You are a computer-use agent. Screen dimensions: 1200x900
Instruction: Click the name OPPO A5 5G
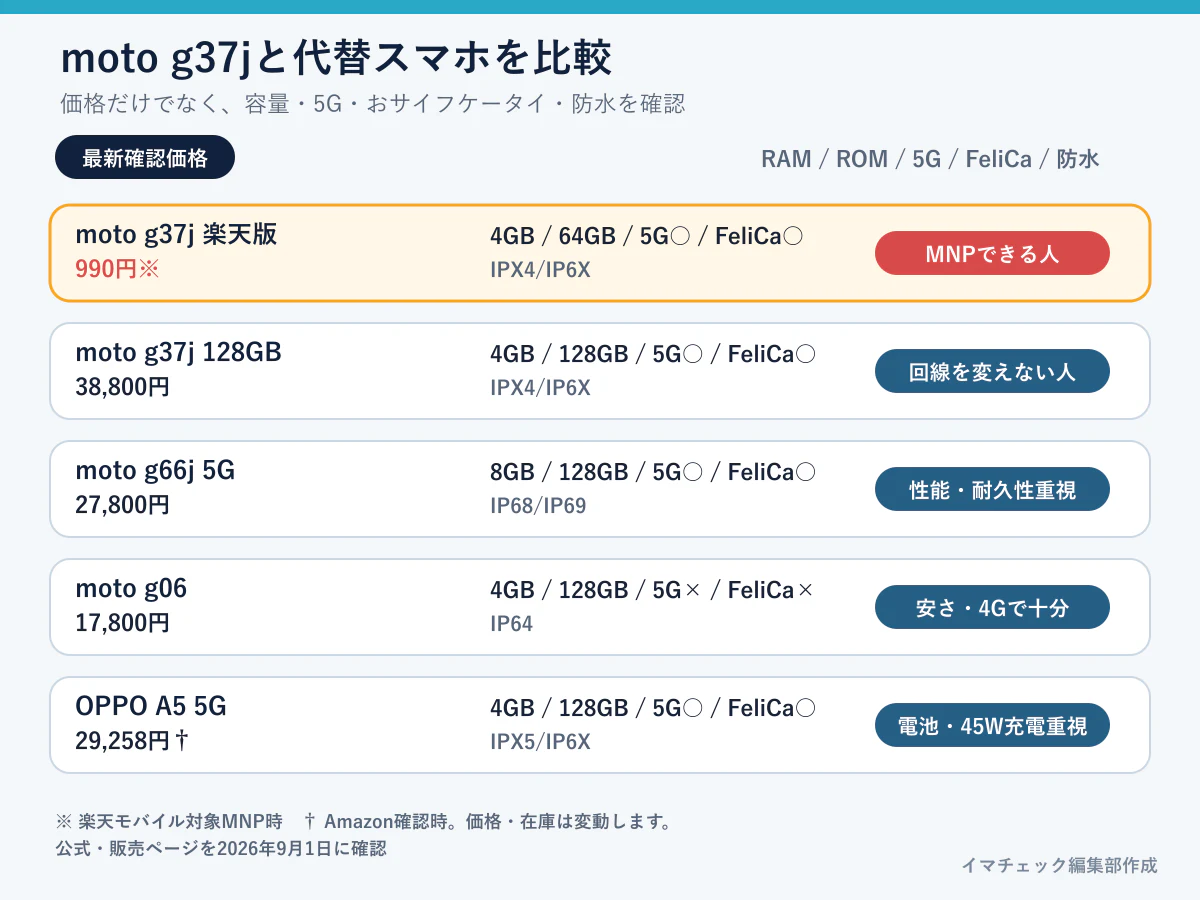coord(151,707)
